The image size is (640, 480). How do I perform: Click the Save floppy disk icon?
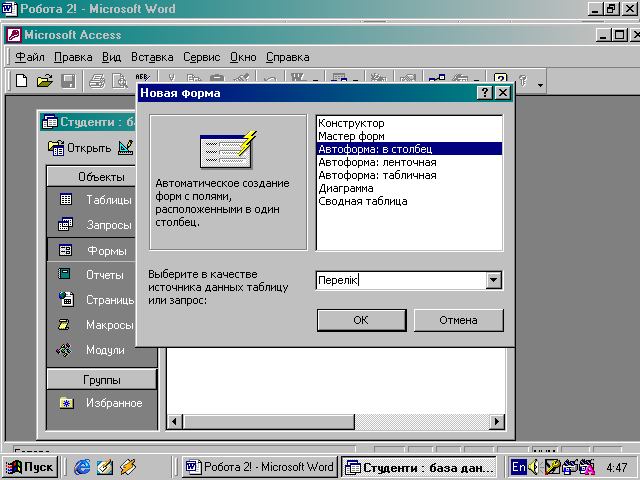click(68, 80)
